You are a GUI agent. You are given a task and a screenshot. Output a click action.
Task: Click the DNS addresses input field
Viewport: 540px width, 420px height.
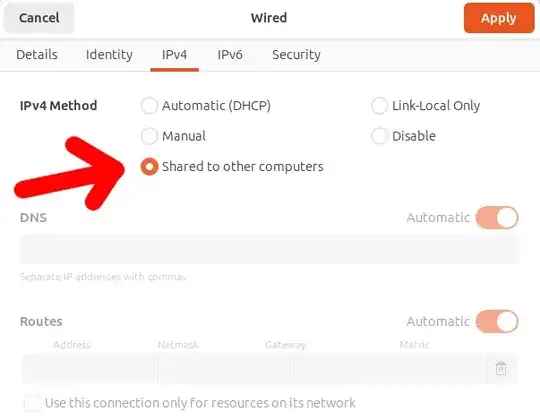click(x=270, y=249)
